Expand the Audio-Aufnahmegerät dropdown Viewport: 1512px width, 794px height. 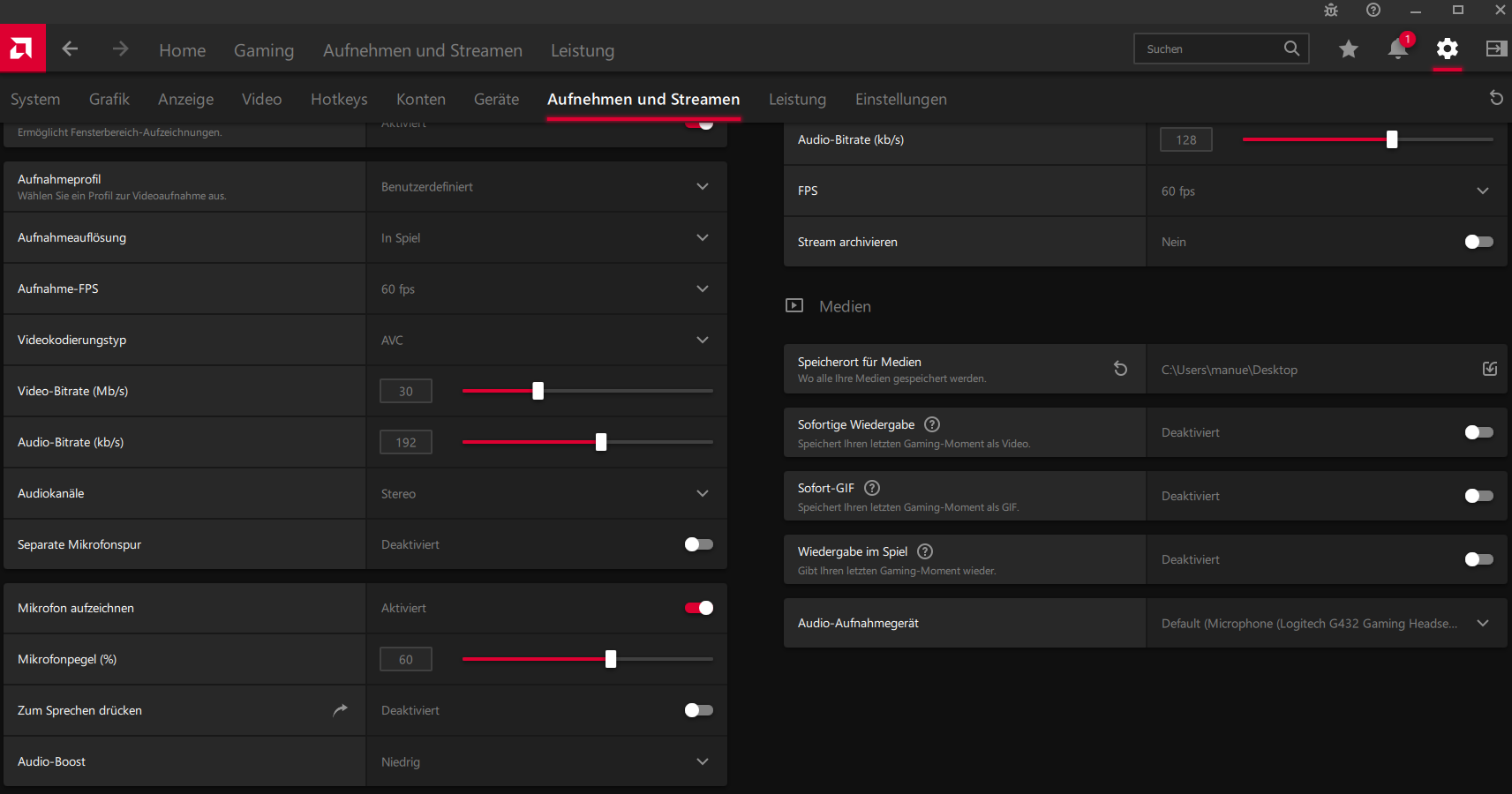click(x=1483, y=624)
